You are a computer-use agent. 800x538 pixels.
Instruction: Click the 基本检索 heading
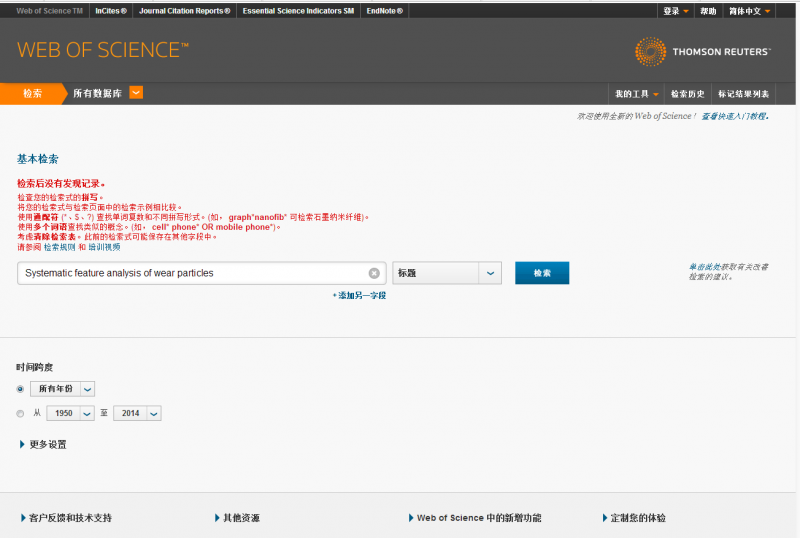(x=38, y=159)
